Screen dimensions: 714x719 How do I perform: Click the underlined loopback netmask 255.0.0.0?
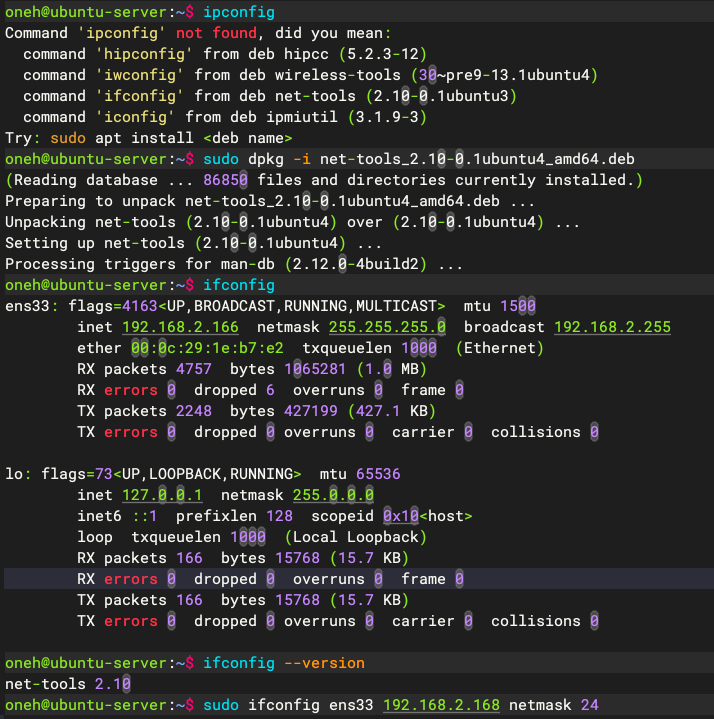(x=333, y=495)
